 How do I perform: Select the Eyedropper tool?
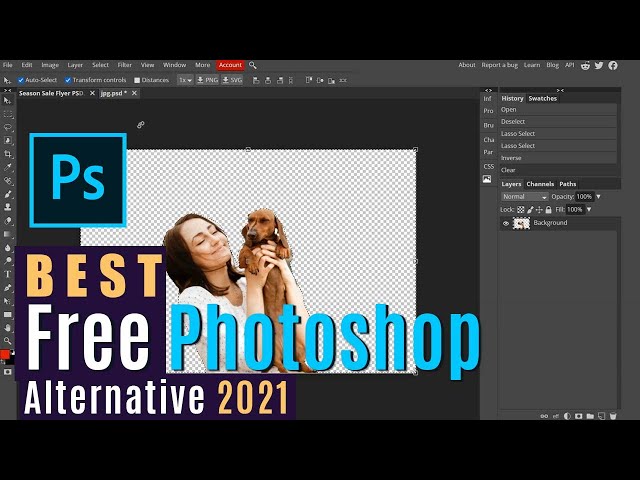pyautogui.click(x=8, y=167)
